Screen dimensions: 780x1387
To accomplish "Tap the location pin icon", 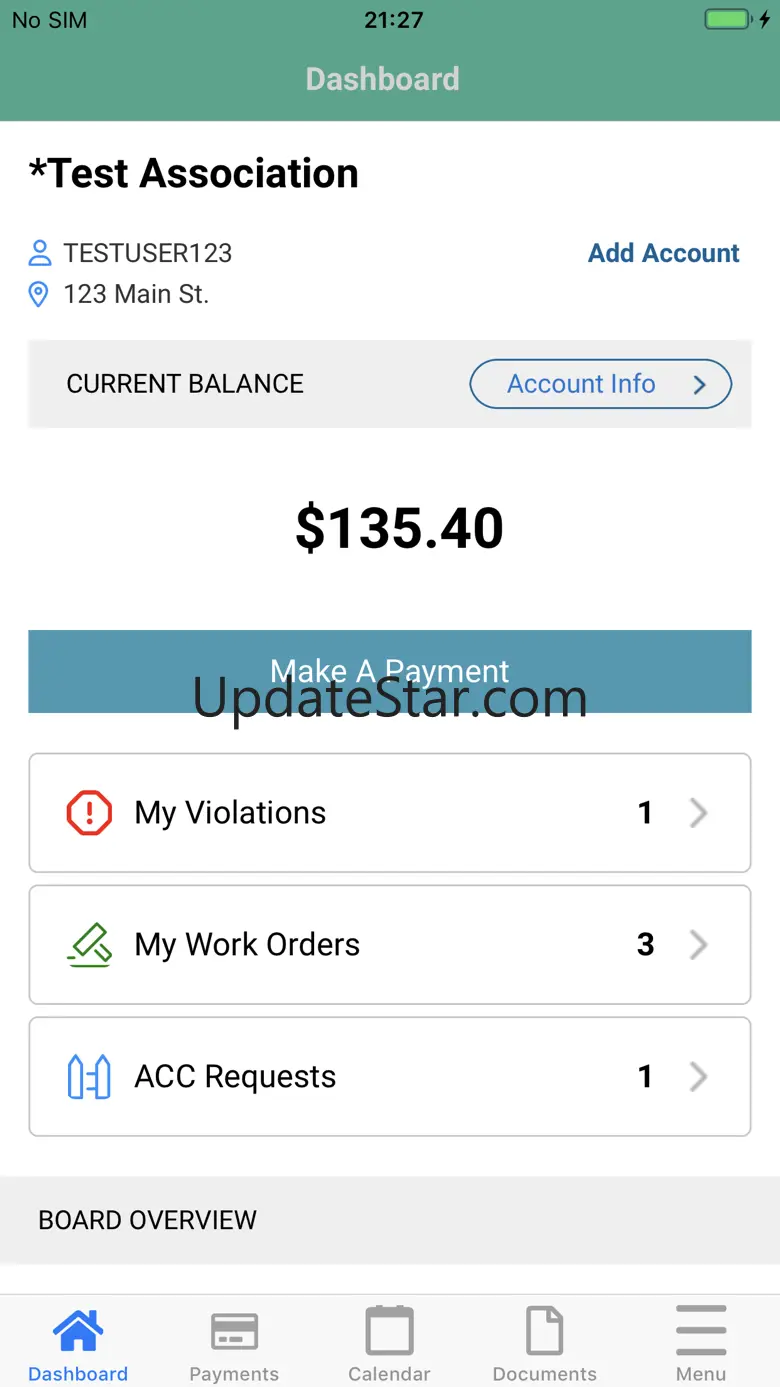I will point(39,294).
